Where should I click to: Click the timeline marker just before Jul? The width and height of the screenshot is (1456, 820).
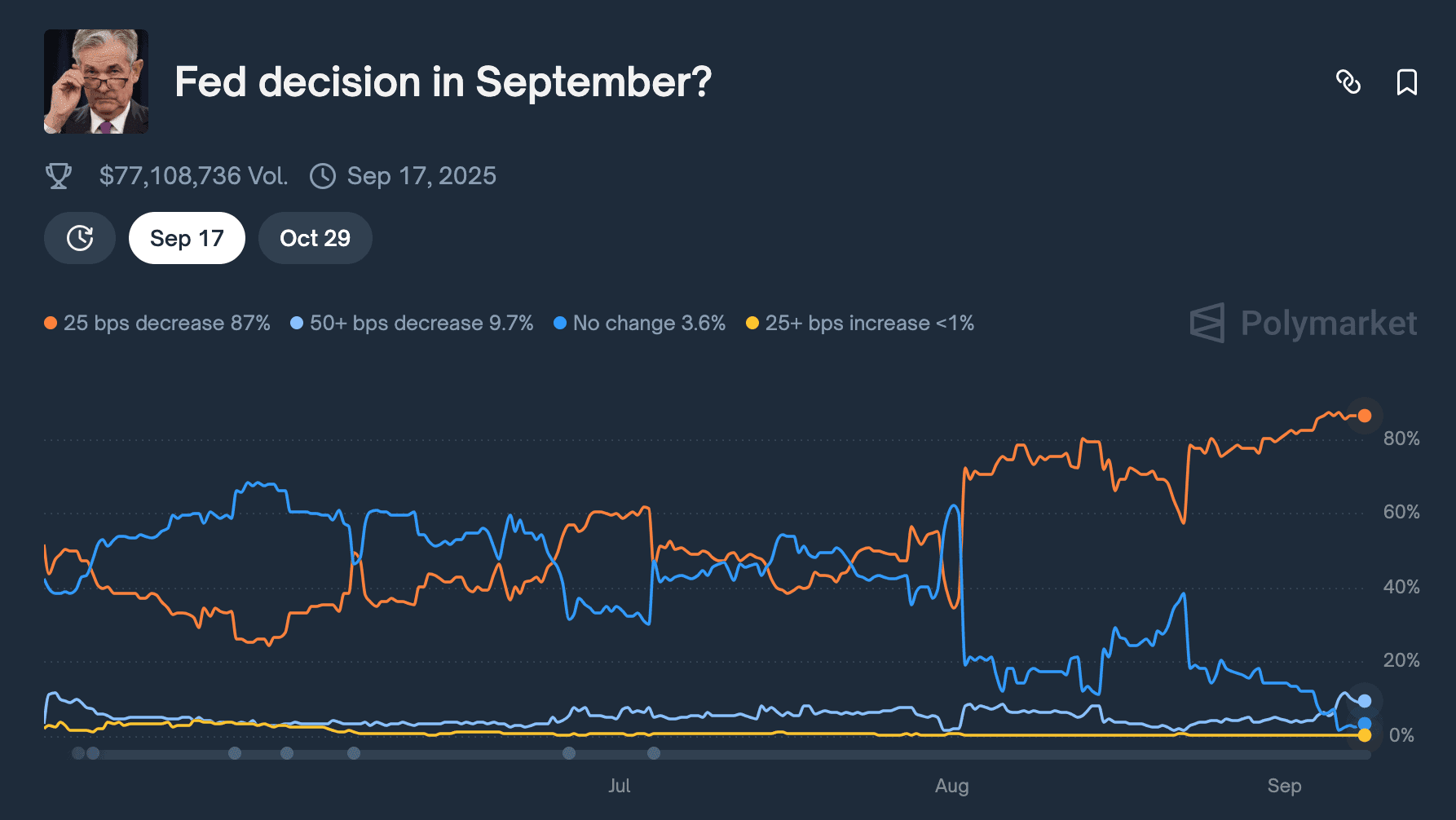click(569, 753)
